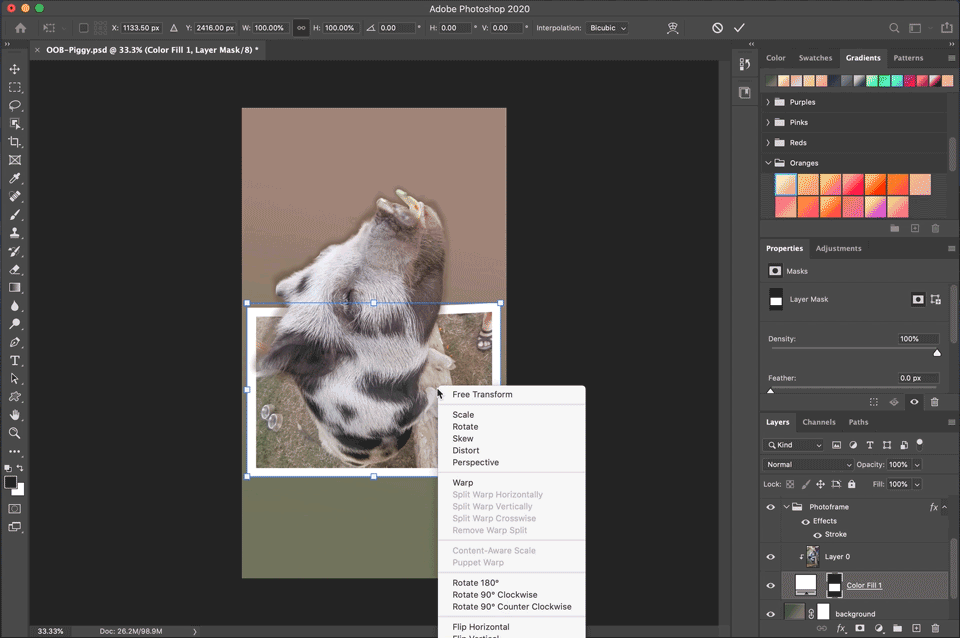Select the Clone Stamp tool

tap(15, 233)
